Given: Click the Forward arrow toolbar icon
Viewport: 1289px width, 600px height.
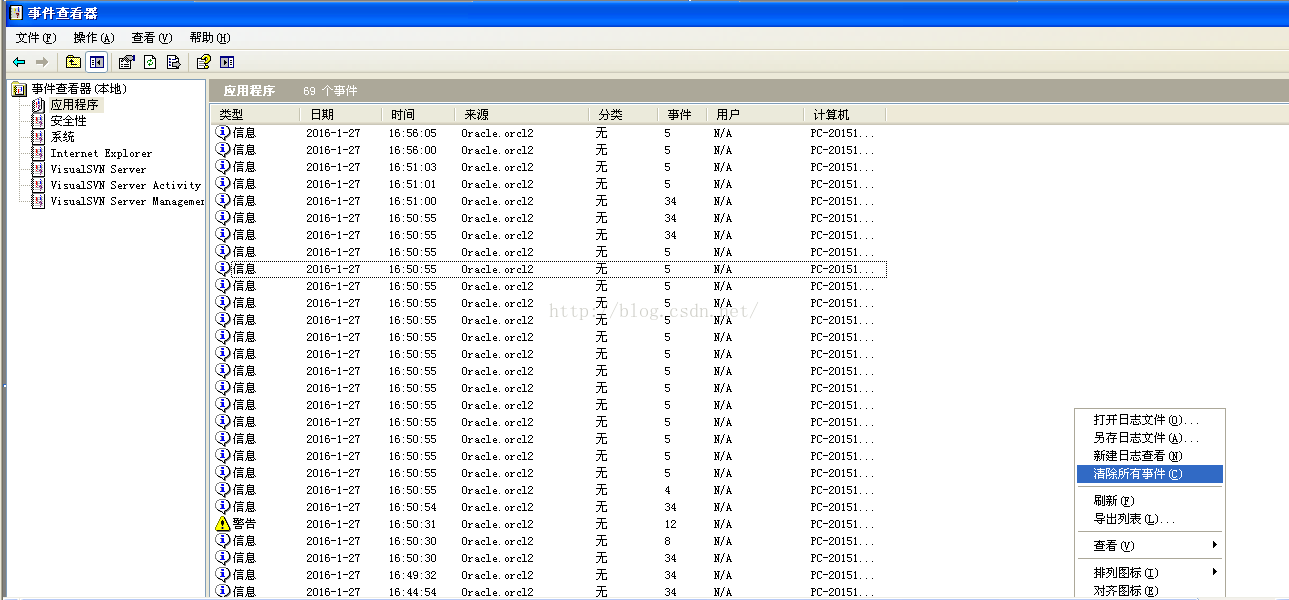Looking at the screenshot, I should pos(41,62).
